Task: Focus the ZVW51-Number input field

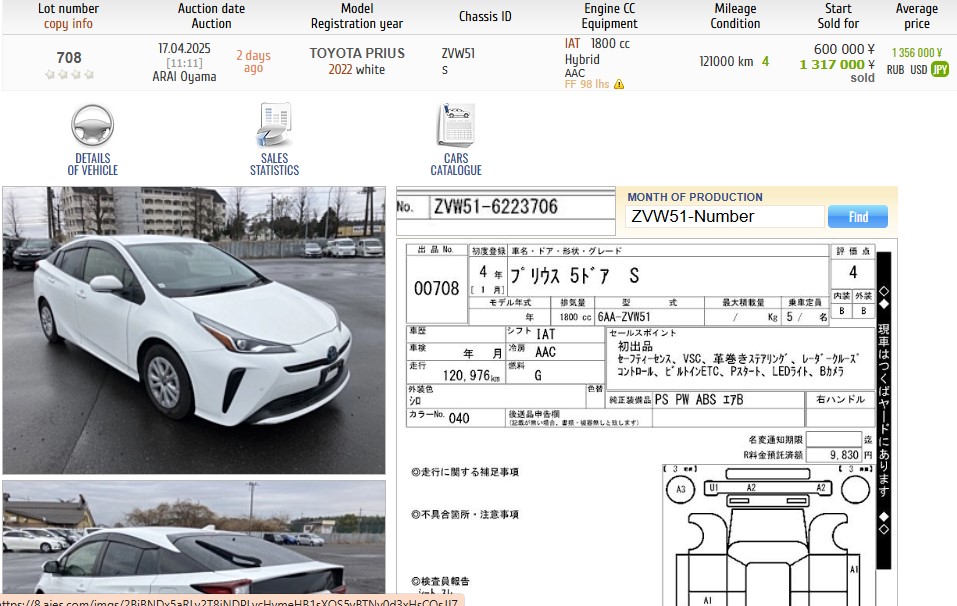Action: pyautogui.click(x=724, y=217)
